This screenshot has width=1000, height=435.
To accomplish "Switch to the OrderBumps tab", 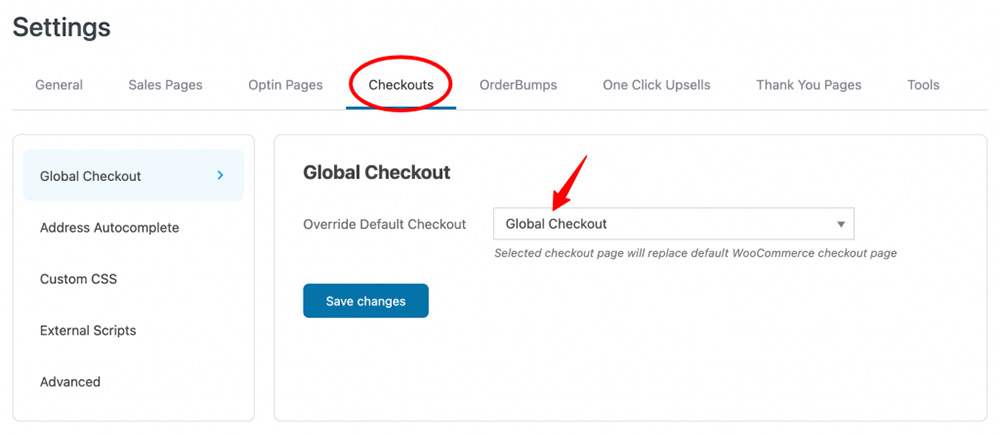I will pyautogui.click(x=518, y=85).
